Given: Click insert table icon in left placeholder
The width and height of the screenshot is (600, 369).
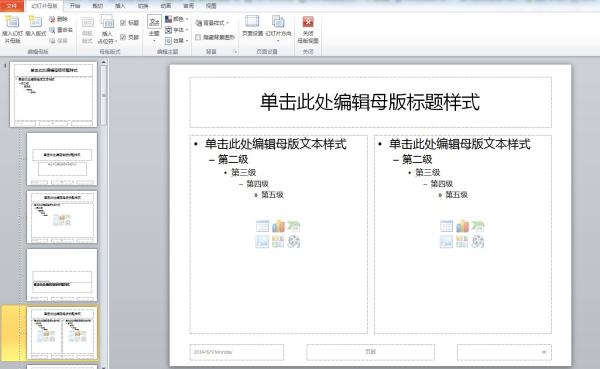Looking at the screenshot, I should [x=262, y=226].
